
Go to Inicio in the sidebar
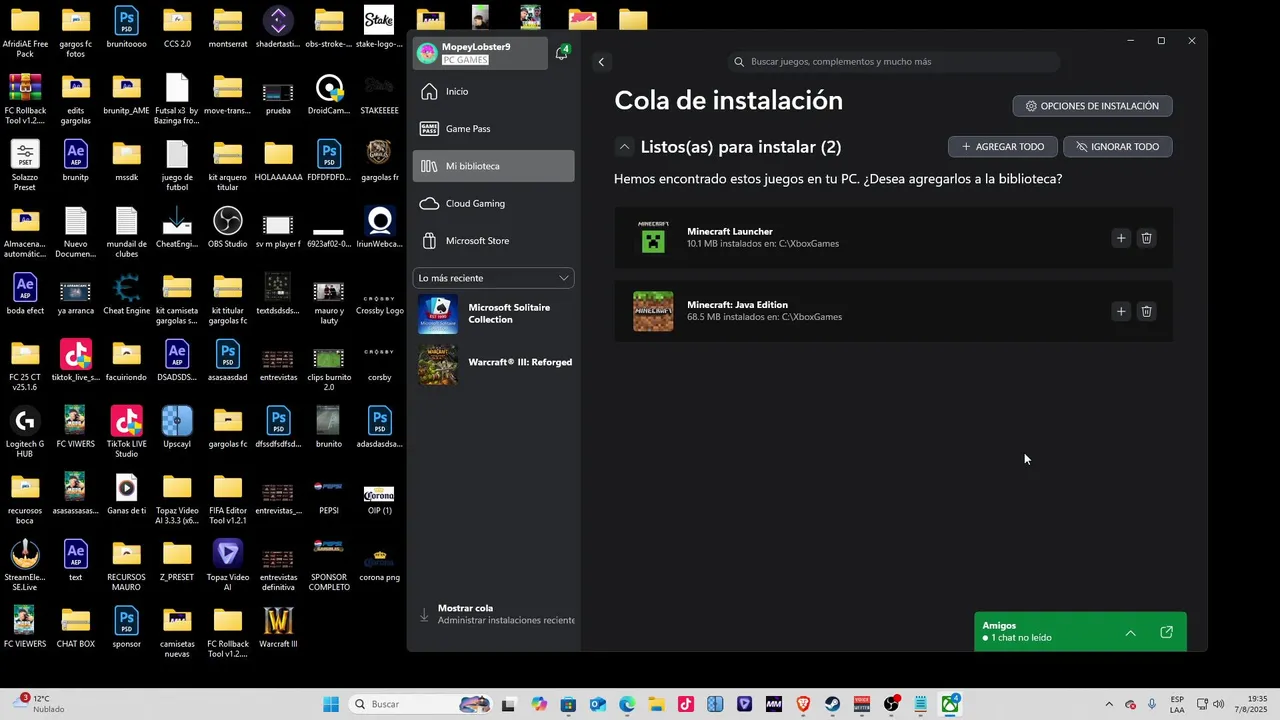(494, 91)
